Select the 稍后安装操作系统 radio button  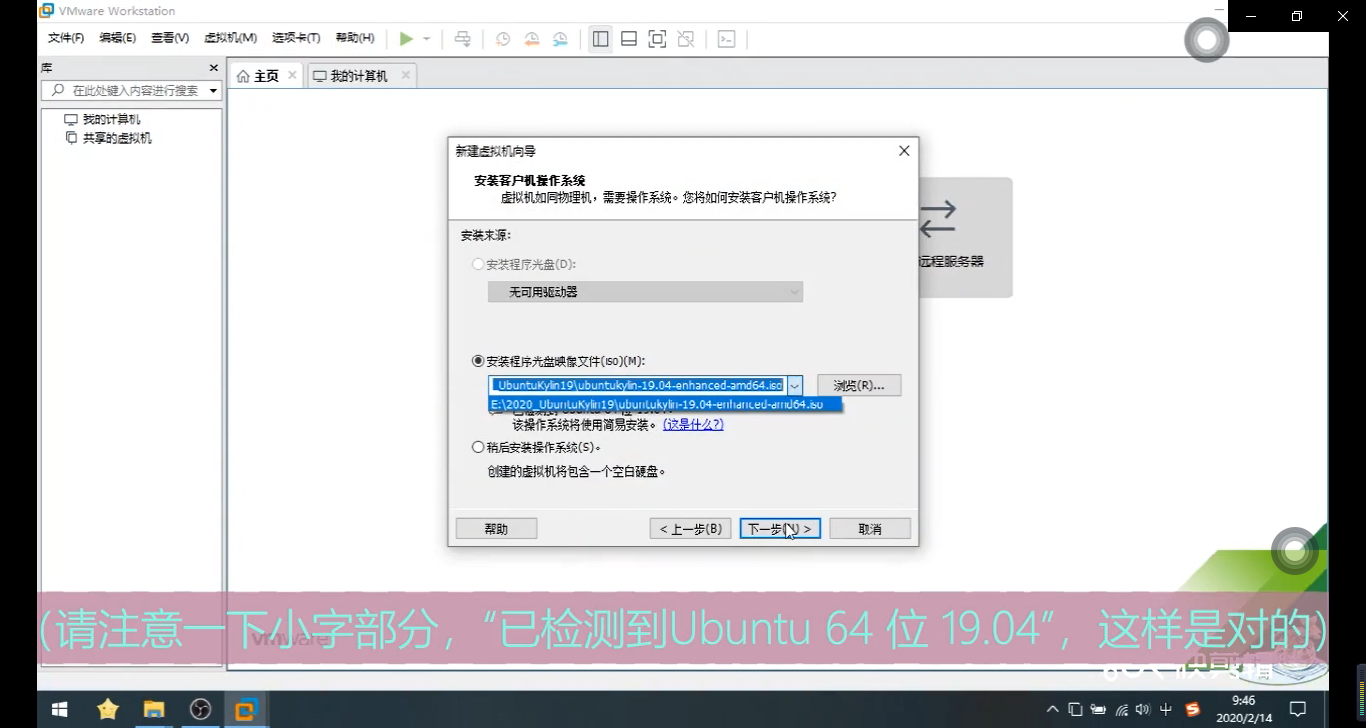(x=477, y=447)
